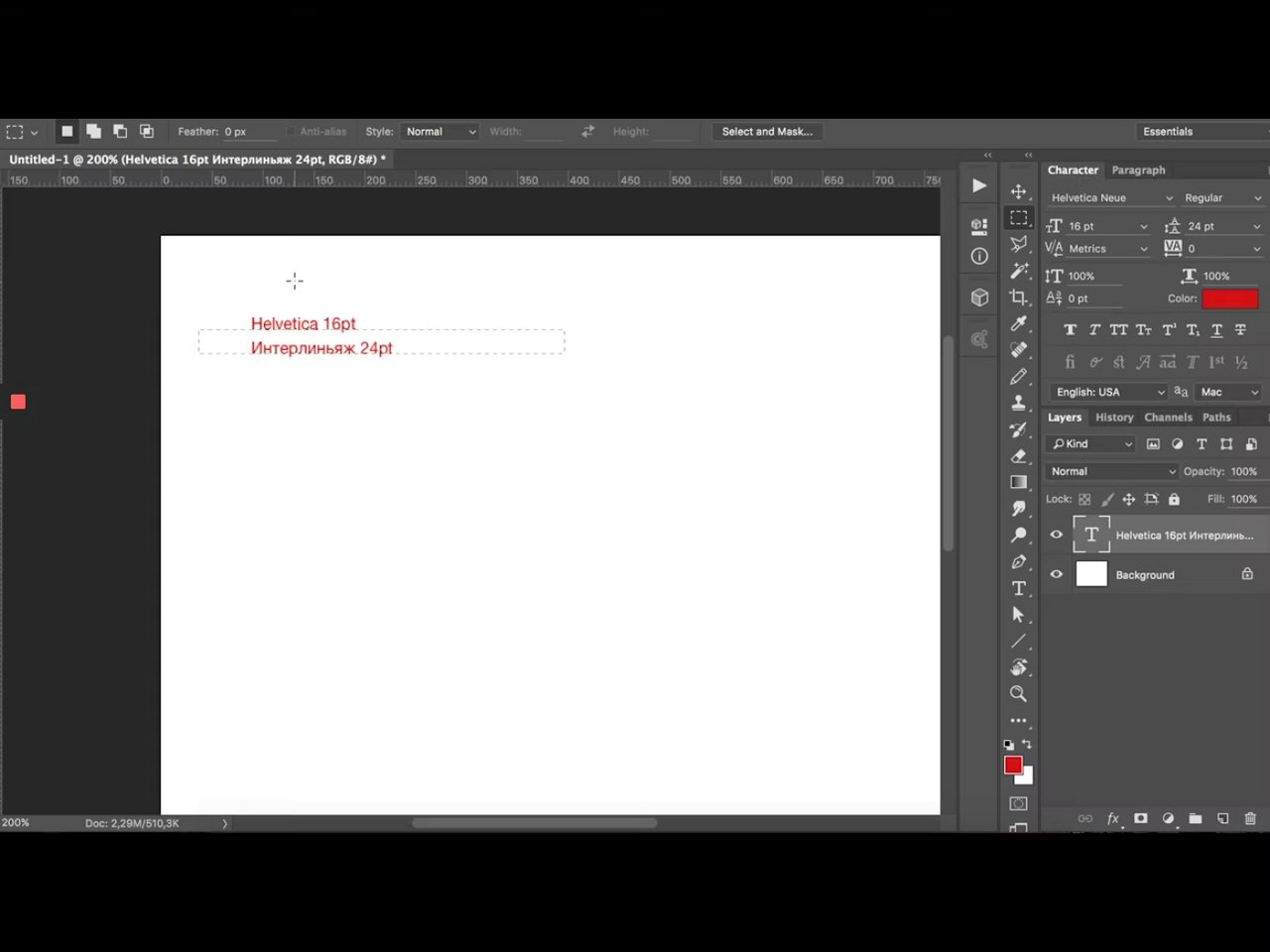Open the 16 pt font size dropdown
Image resolution: width=1270 pixels, height=952 pixels.
[1107, 226]
